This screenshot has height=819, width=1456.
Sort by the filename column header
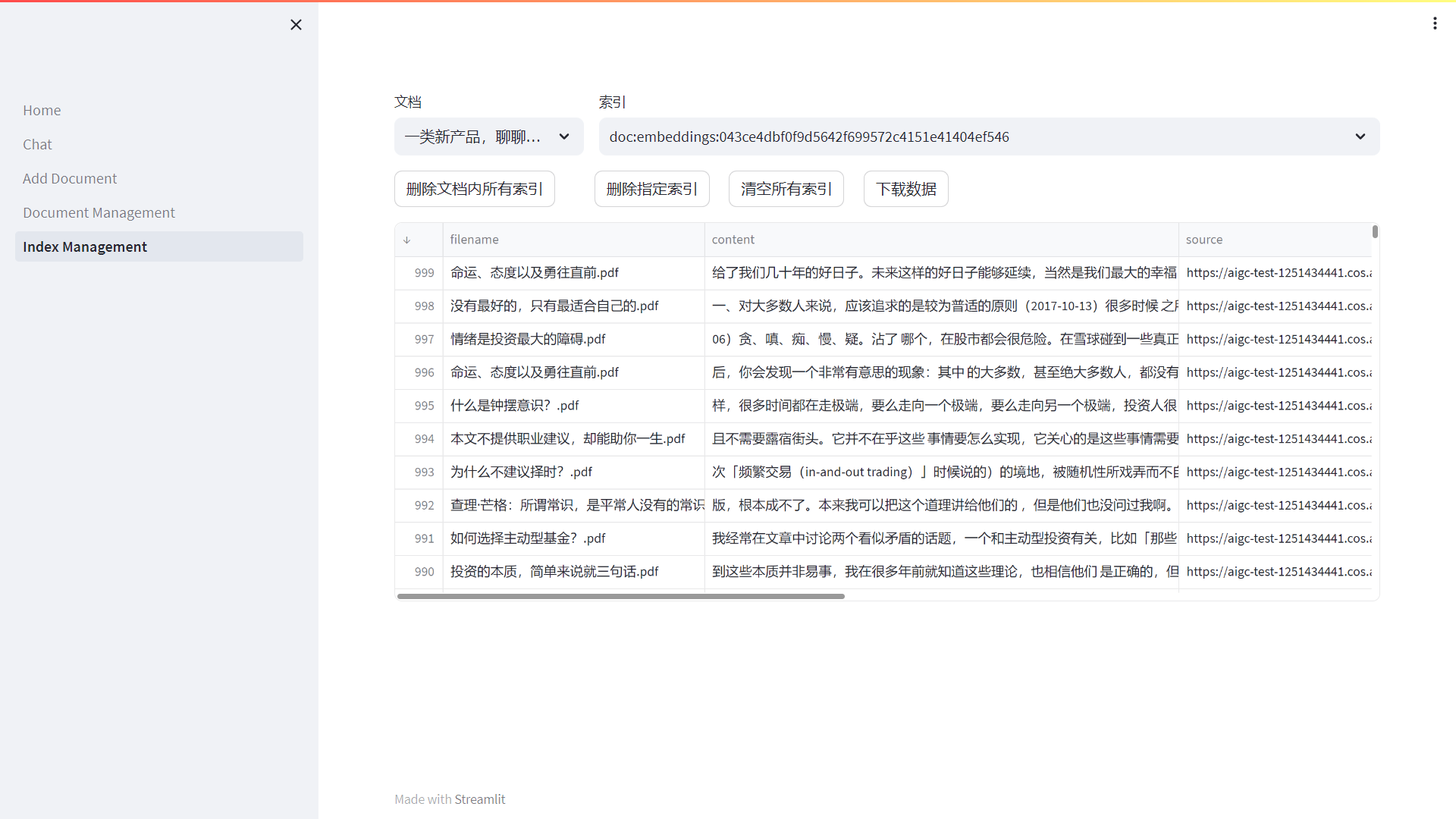[474, 240]
